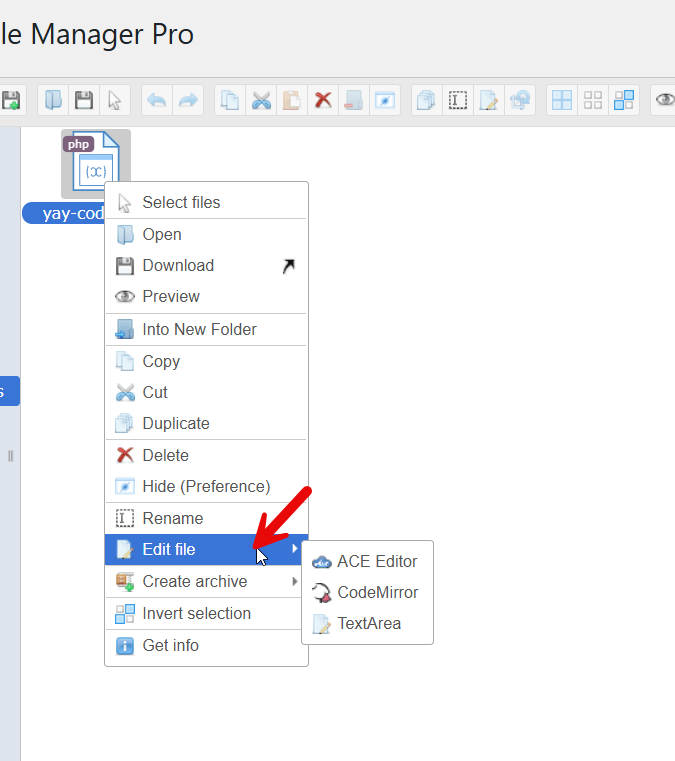Screen dimensions: 675x761
Task: Choose Open in the context menu
Action: tap(206, 234)
